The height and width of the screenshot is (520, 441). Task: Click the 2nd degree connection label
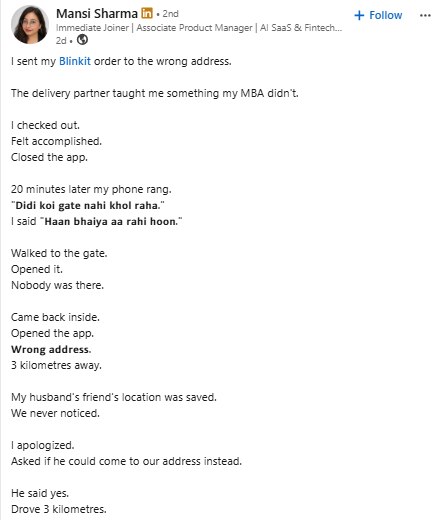click(170, 14)
